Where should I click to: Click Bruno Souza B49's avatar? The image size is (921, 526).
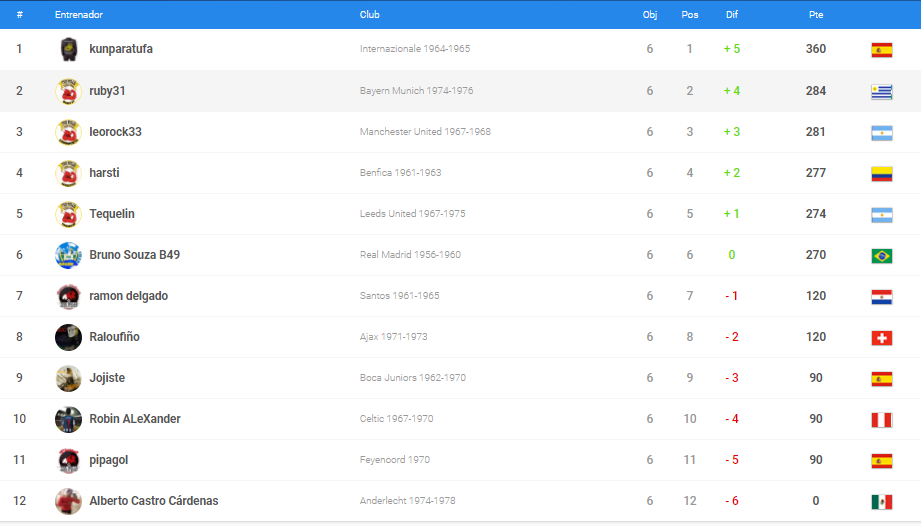click(x=68, y=255)
